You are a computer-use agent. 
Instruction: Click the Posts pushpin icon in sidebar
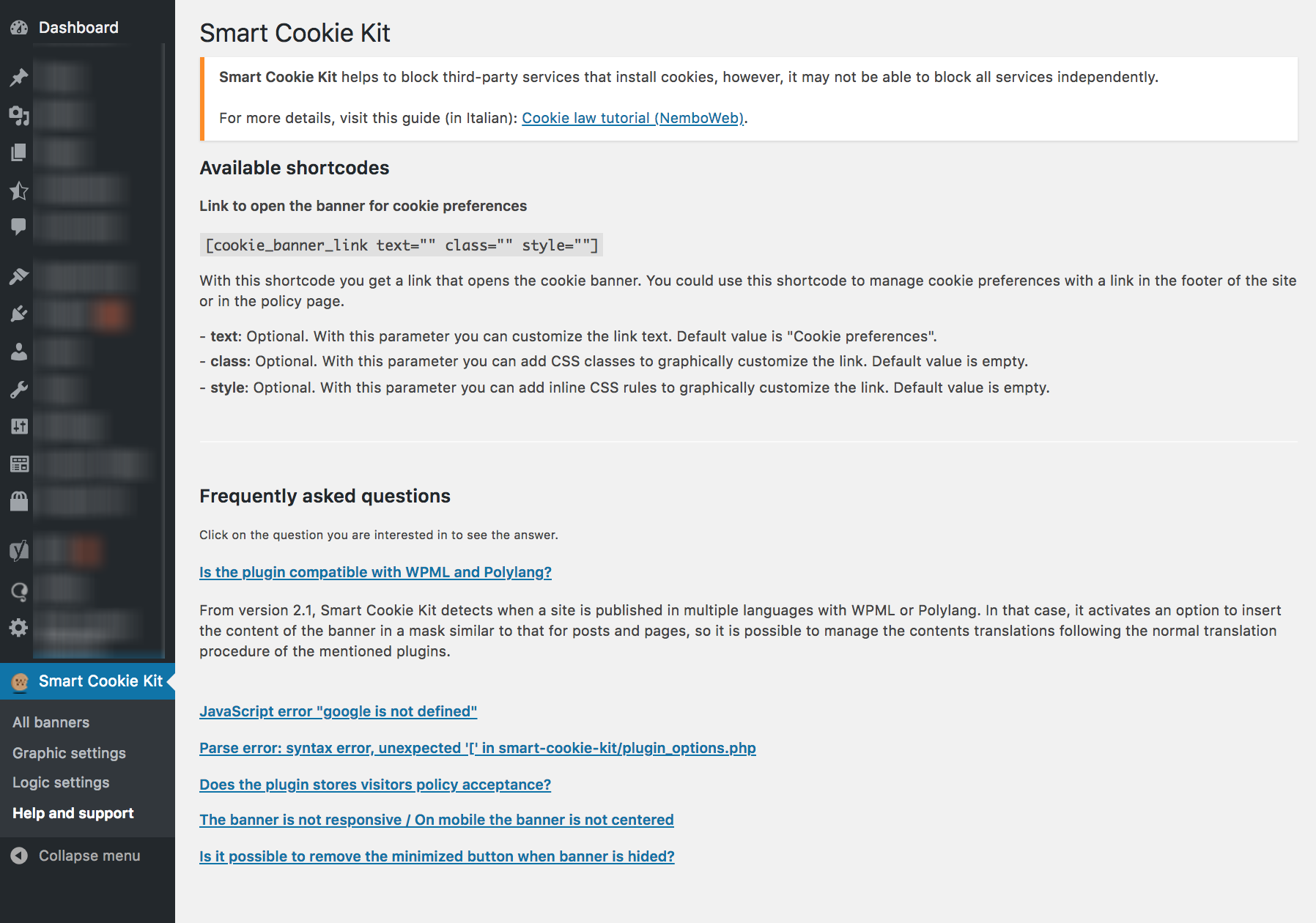click(x=19, y=77)
